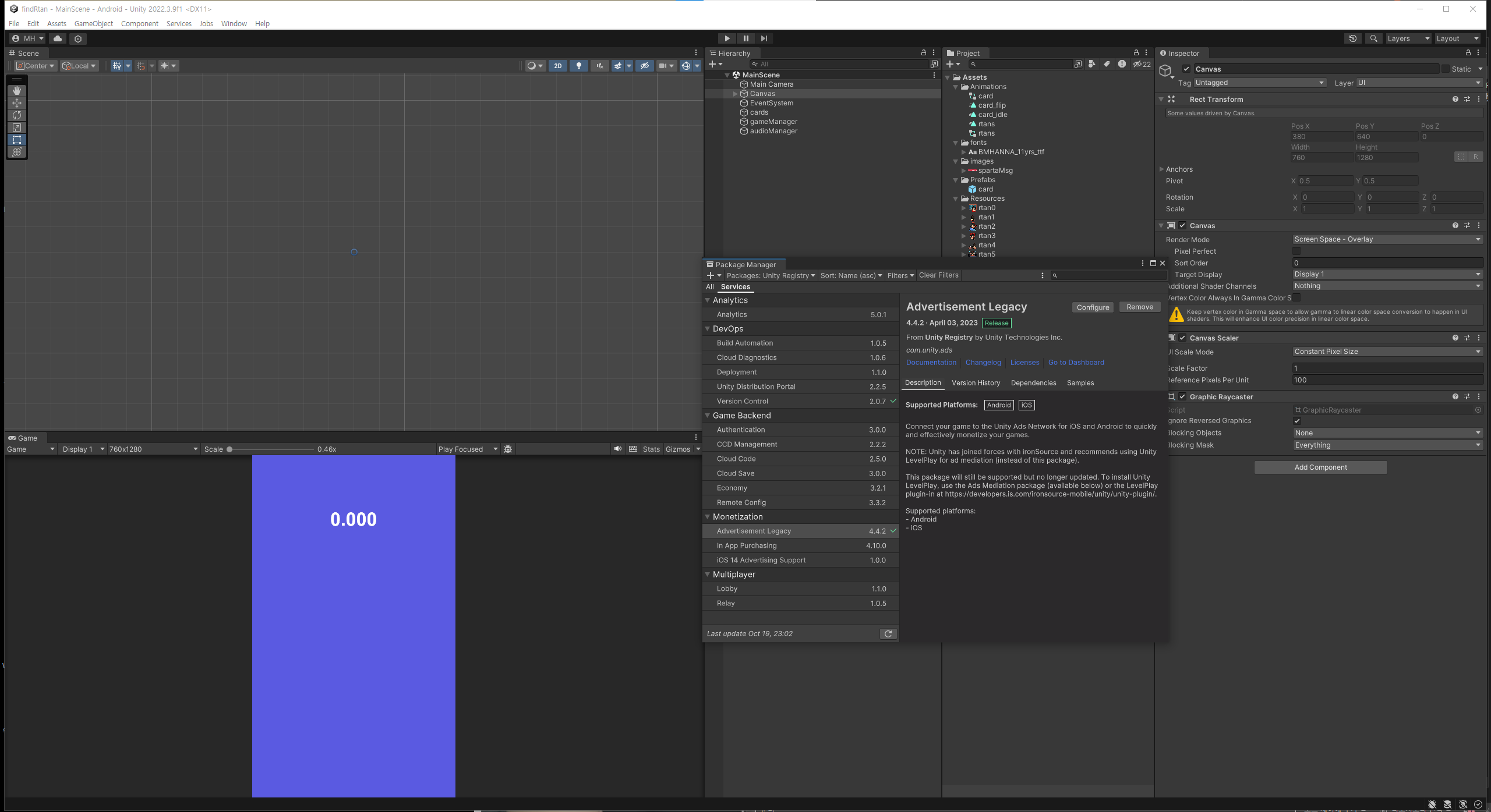
Task: Switch to Version History tab
Action: pyautogui.click(x=976, y=382)
